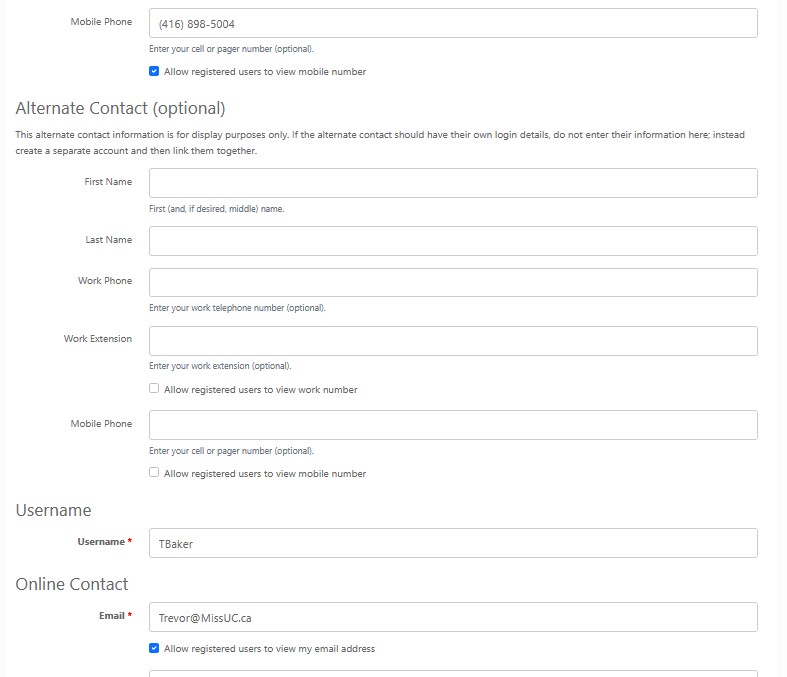Uncheck the checked 'view mobile number' box
The image size is (787, 677).
(x=154, y=72)
